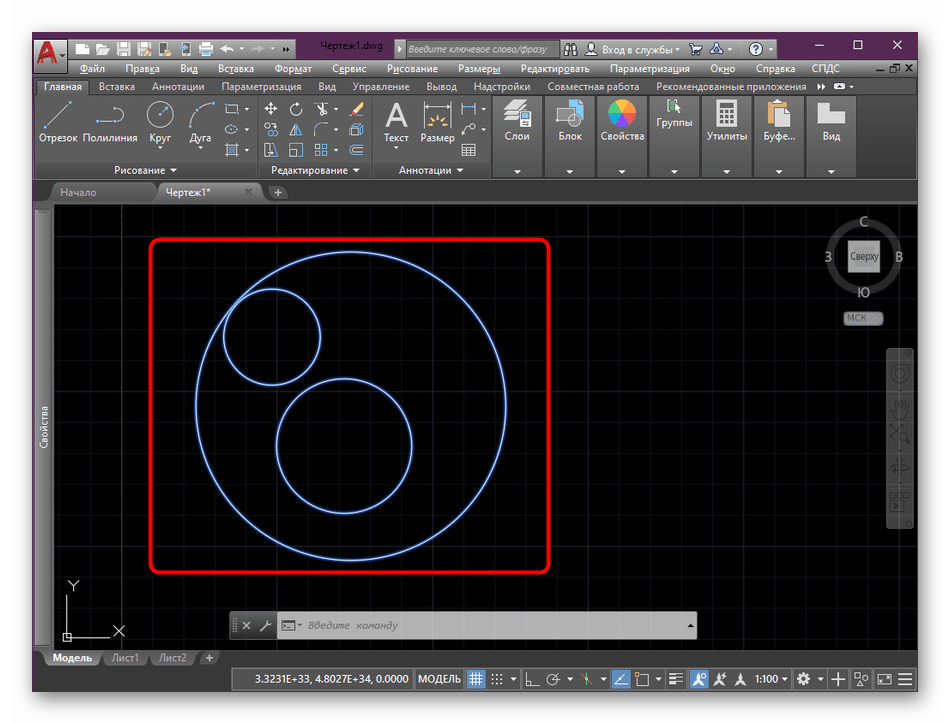Open the Формат menu
950x724 pixels.
click(x=293, y=68)
